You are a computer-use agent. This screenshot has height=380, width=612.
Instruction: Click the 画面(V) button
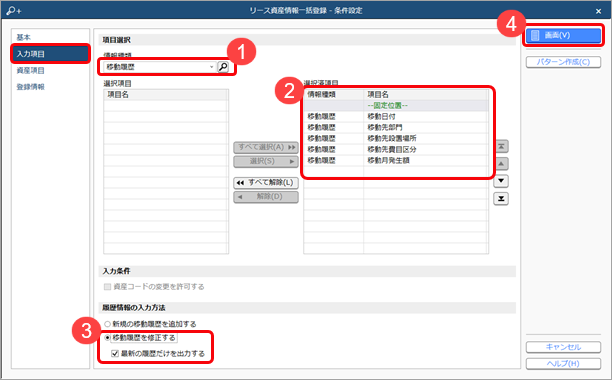(x=563, y=36)
